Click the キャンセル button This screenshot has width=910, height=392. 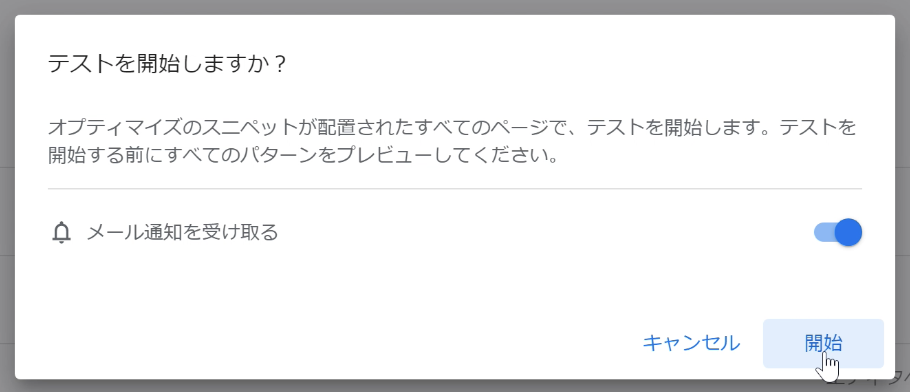[691, 343]
